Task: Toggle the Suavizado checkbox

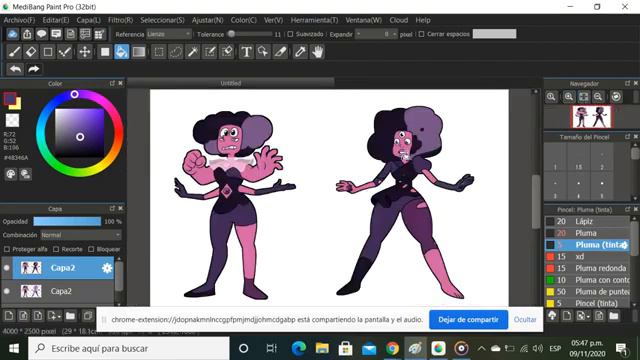Action: click(290, 34)
